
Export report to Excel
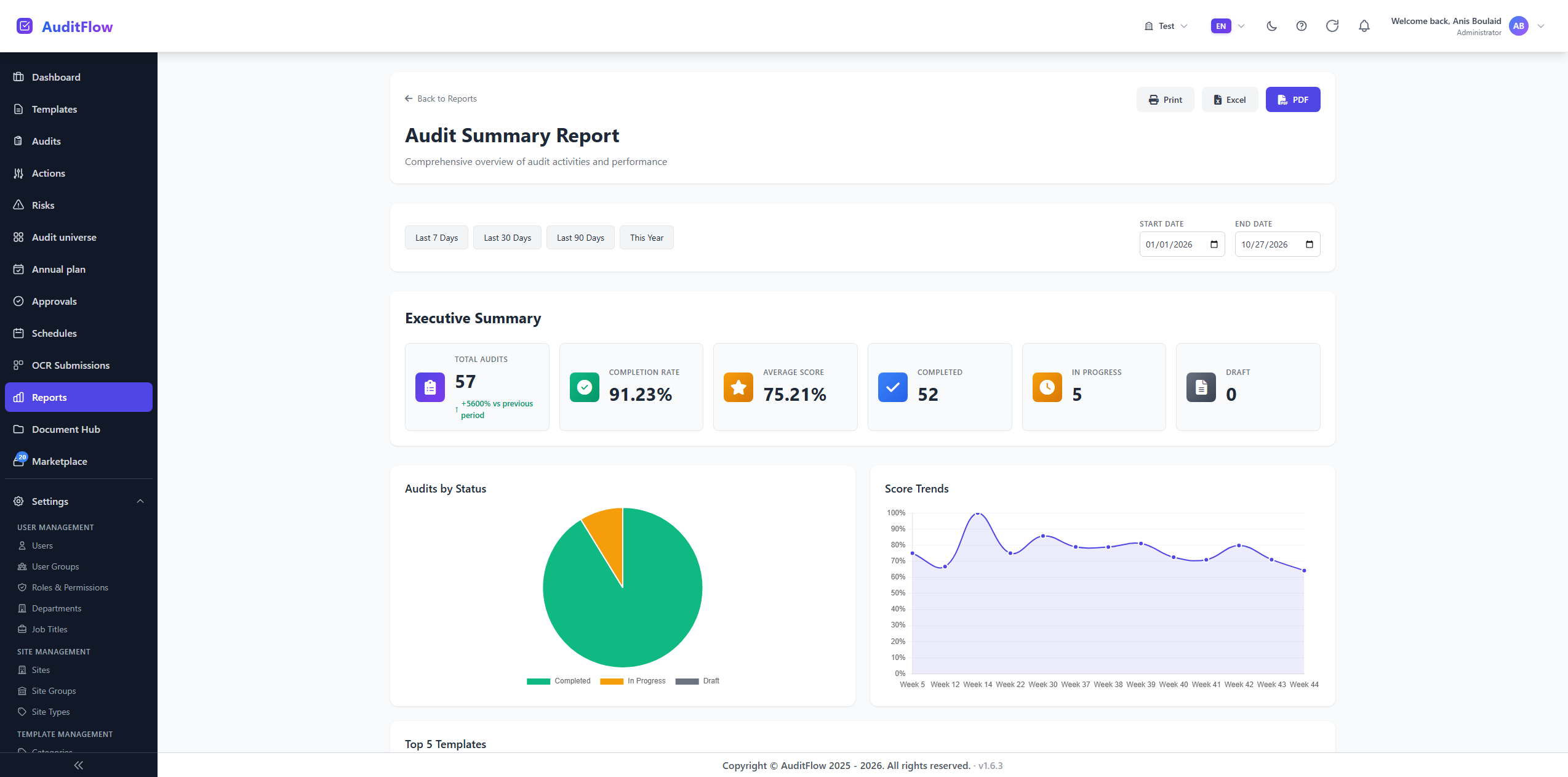point(1229,100)
